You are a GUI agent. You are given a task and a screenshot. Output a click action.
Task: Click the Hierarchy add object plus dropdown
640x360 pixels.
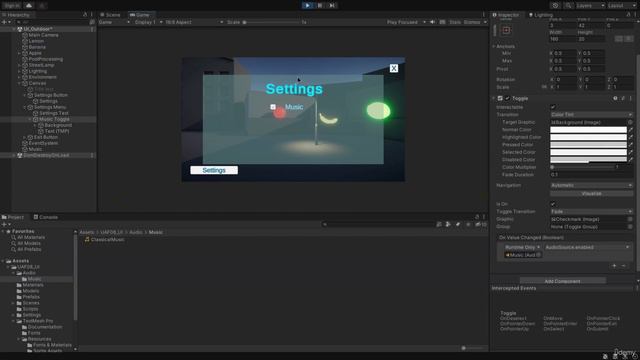6,22
